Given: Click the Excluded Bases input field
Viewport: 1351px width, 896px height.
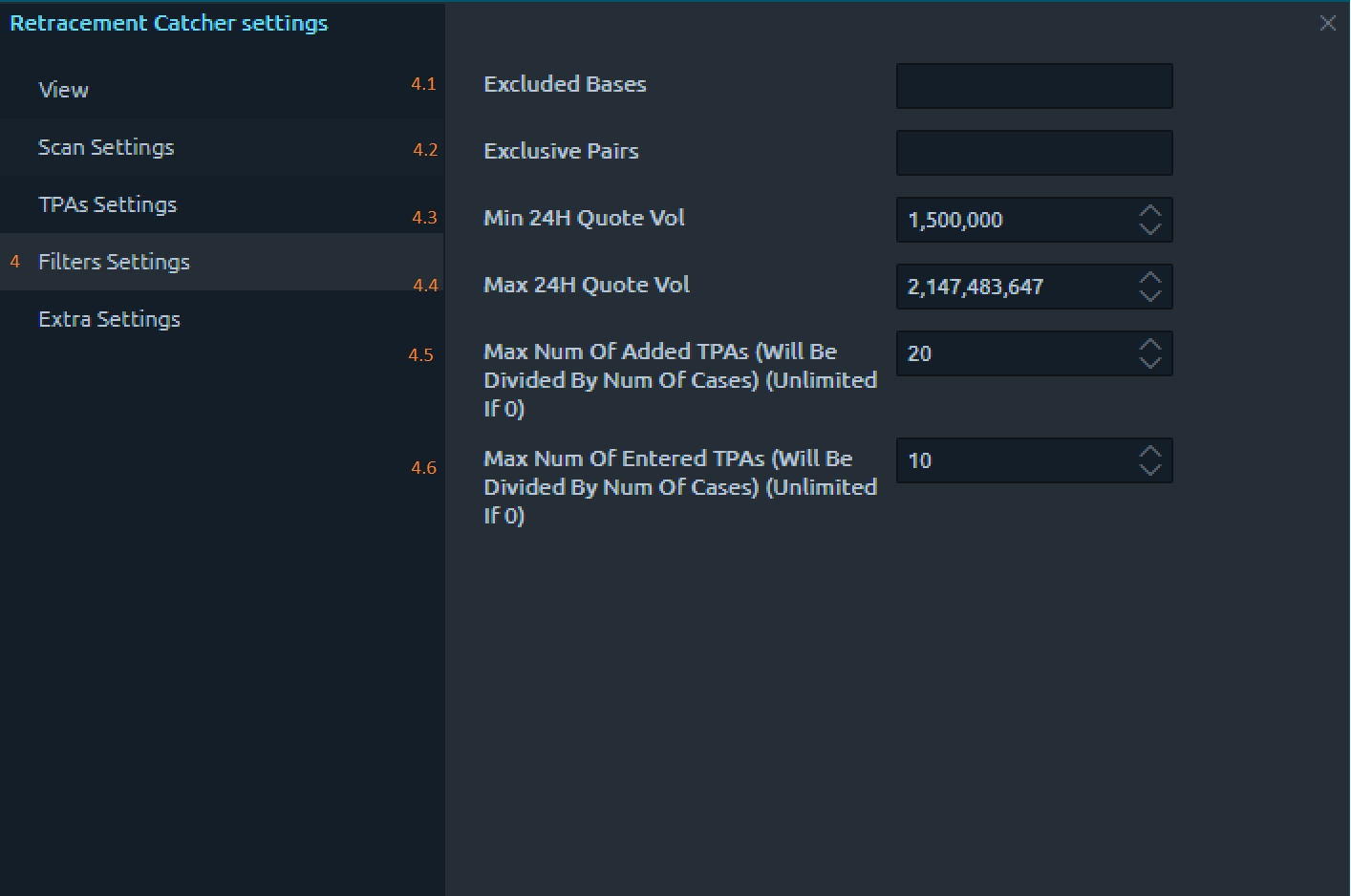Looking at the screenshot, I should (x=1034, y=86).
